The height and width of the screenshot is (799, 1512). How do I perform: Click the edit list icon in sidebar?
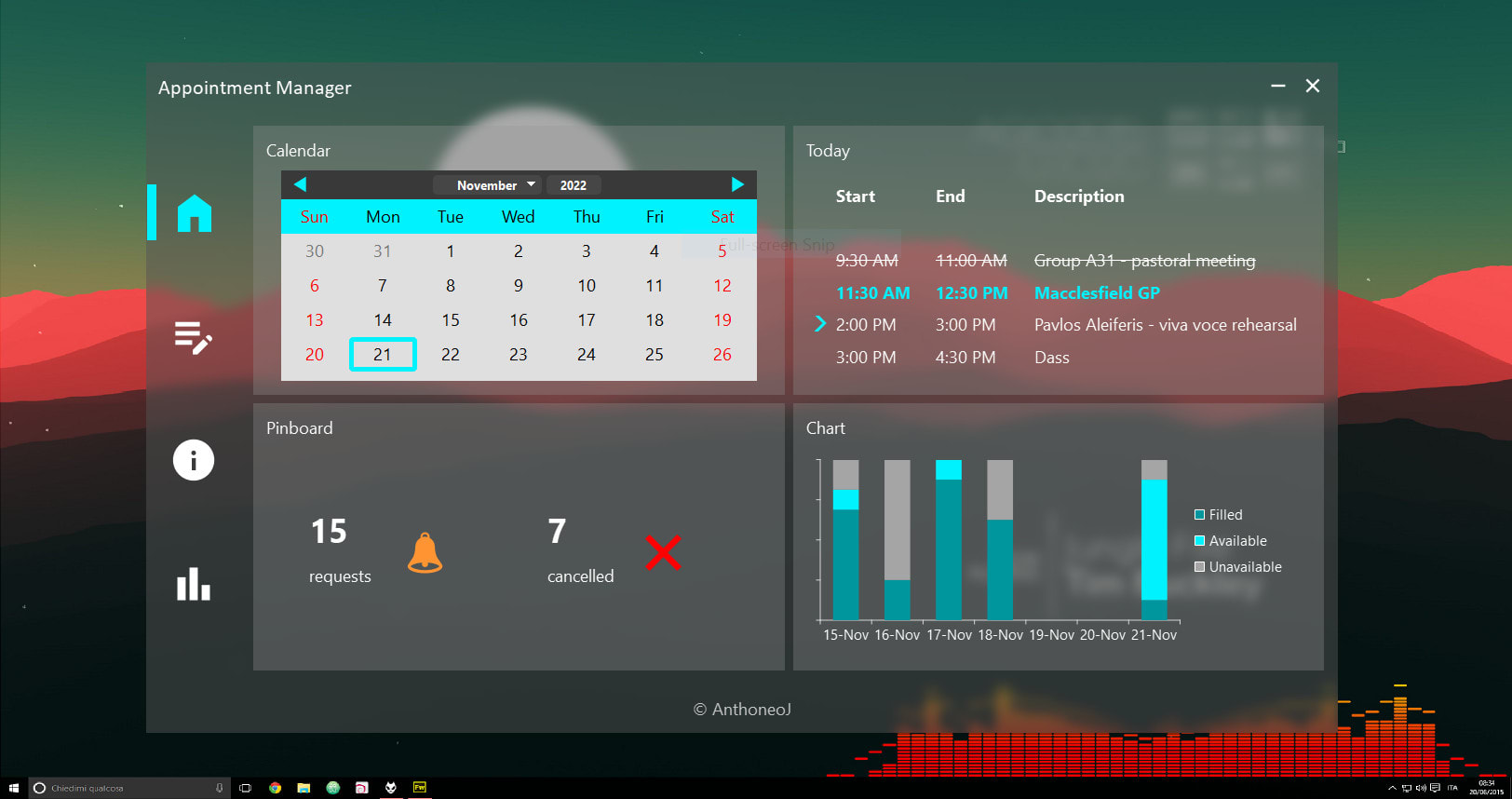point(194,337)
